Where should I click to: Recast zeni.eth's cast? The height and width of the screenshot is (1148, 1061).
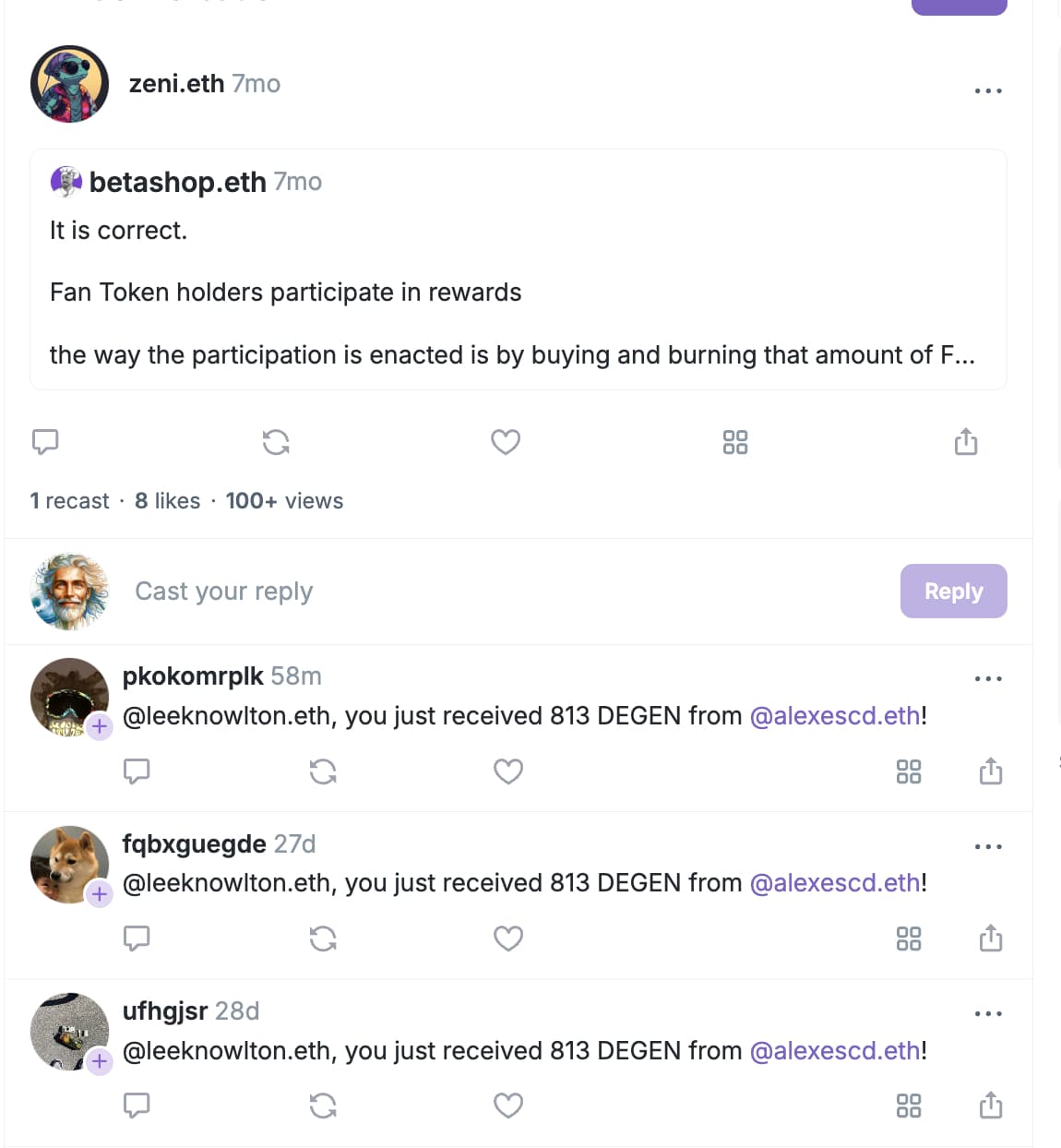point(275,442)
